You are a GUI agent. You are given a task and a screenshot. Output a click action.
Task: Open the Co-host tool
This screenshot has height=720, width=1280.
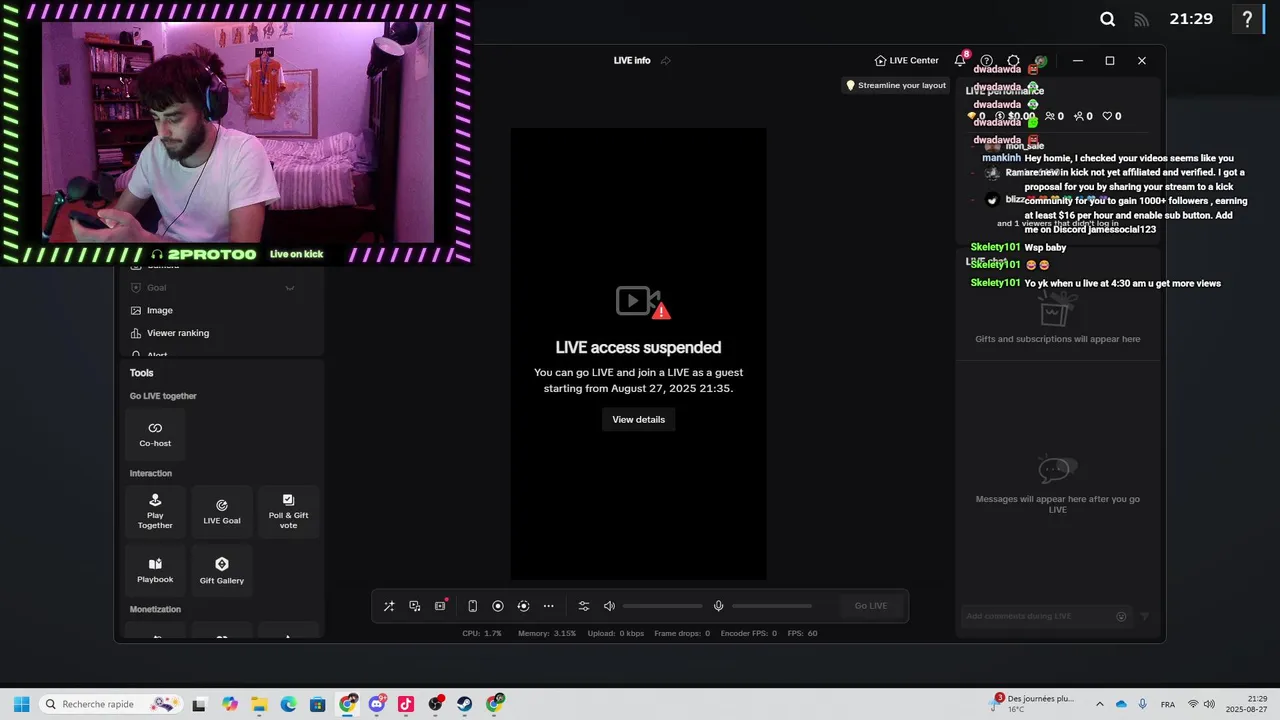(155, 434)
